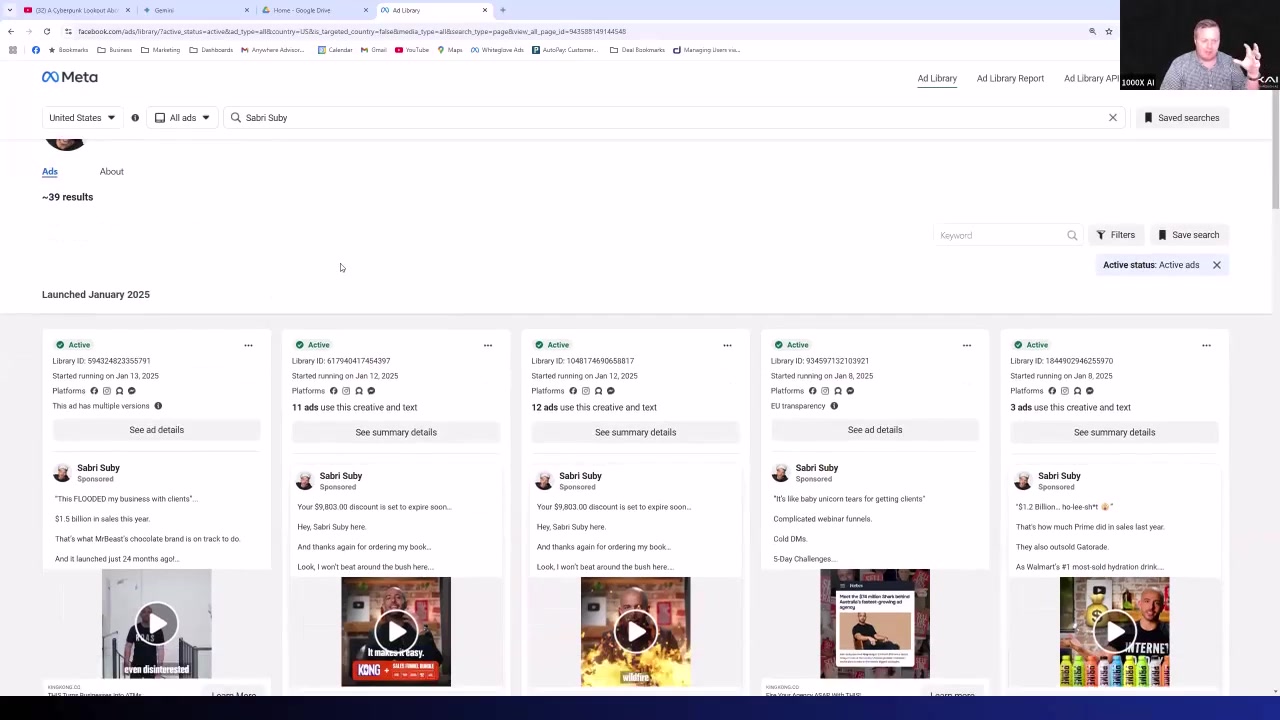Click the Saved searches bookmark button
The image size is (1280, 720).
pos(1182,118)
